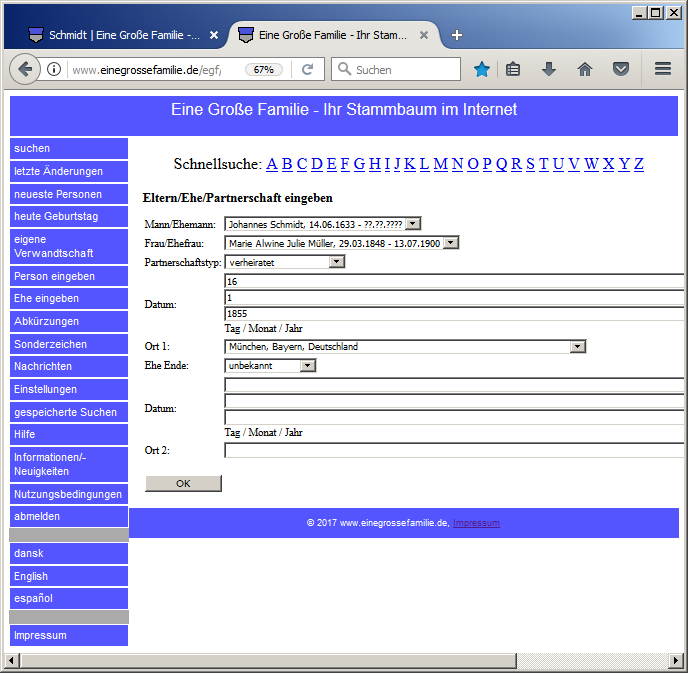688x673 pixels.
Task: Click the Ort 2 input field
Action: point(454,450)
